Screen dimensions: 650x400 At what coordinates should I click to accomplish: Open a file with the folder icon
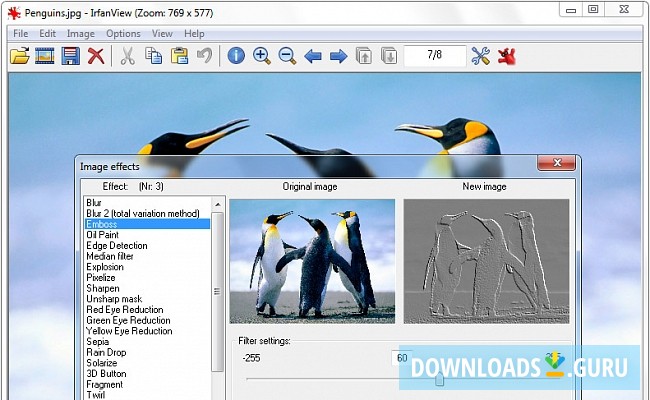[20, 56]
